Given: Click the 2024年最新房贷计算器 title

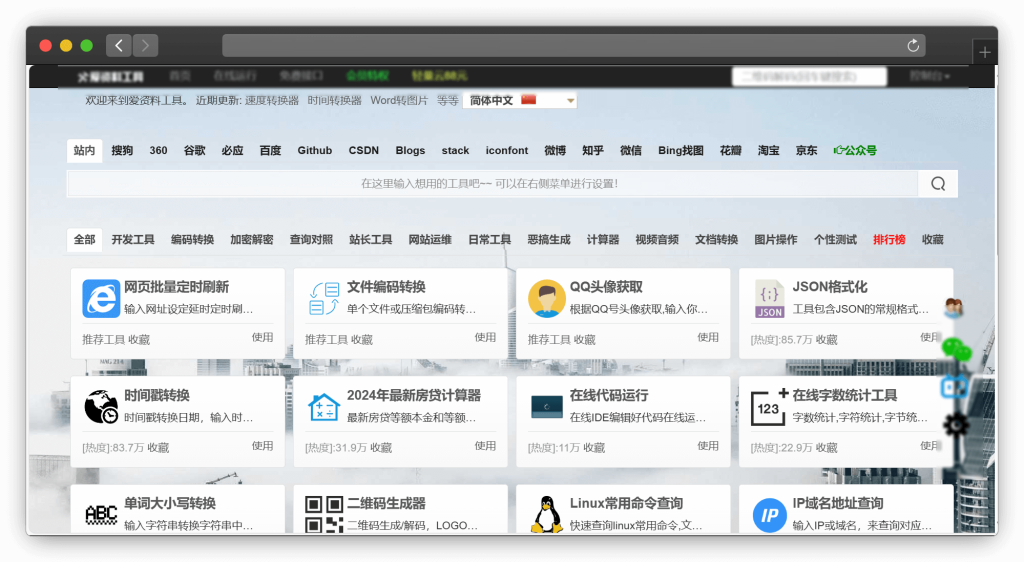Looking at the screenshot, I should 414,395.
